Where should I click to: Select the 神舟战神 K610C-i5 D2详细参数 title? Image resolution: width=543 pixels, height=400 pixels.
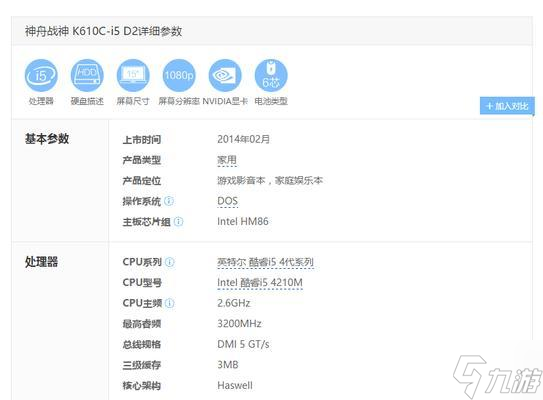click(x=103, y=31)
